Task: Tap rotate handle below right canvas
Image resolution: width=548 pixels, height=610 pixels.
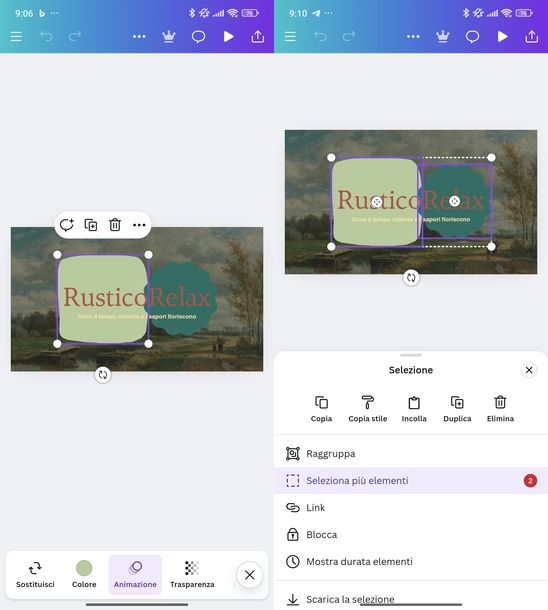Action: click(411, 278)
